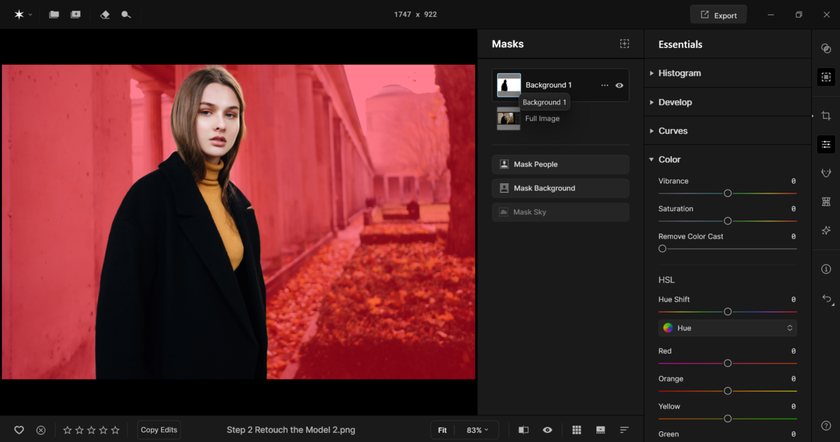The image size is (840, 442).
Task: Open the star logo app menu
Action: coord(19,14)
